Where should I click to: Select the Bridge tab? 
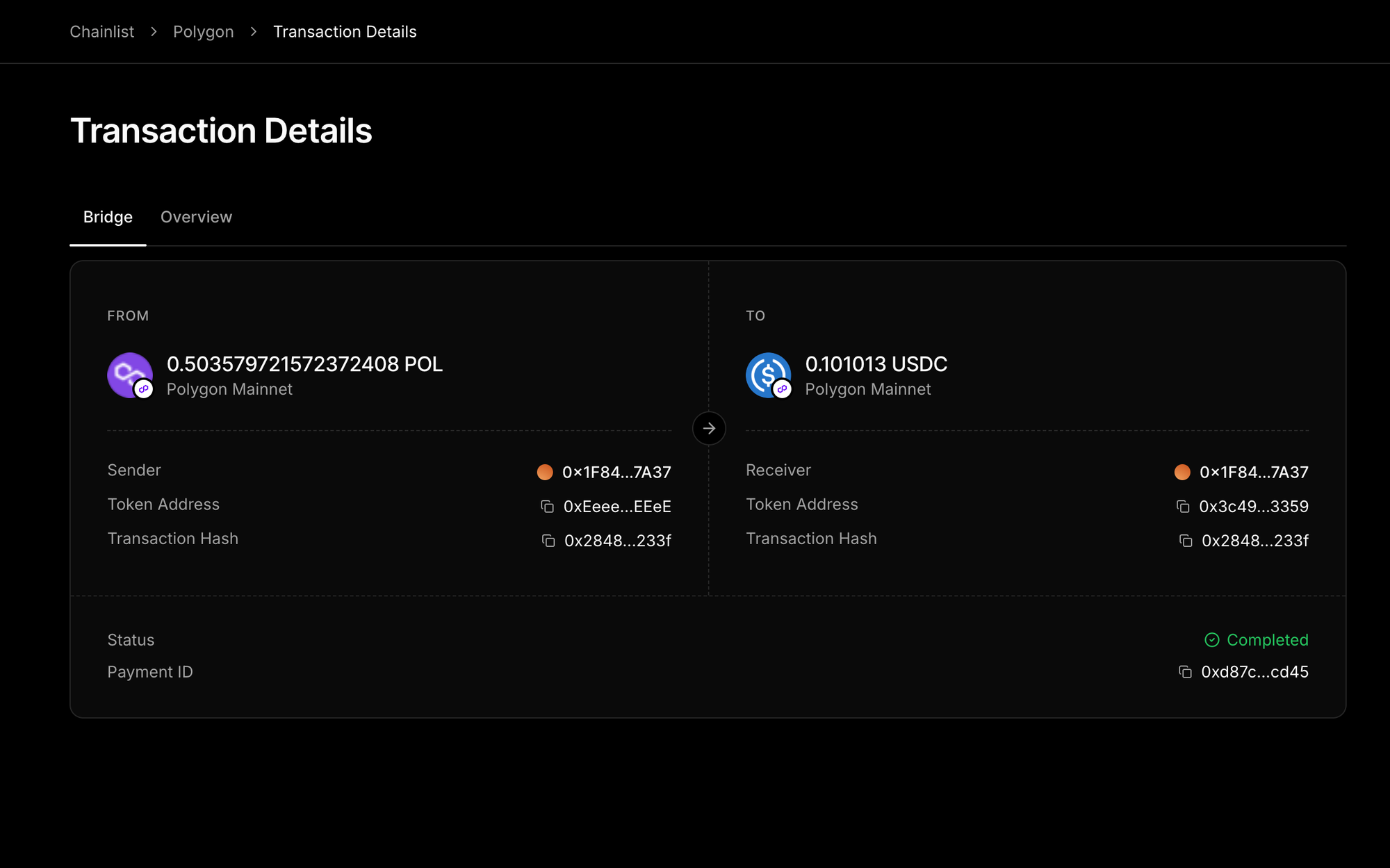tap(108, 217)
